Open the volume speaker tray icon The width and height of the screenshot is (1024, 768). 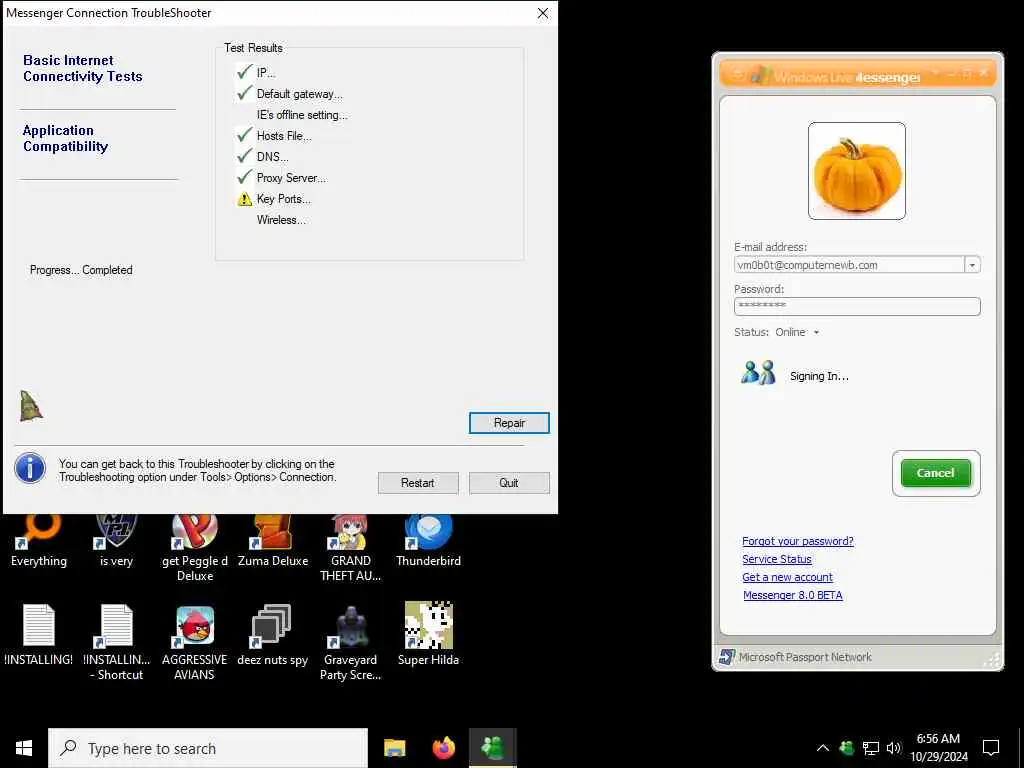(894, 748)
